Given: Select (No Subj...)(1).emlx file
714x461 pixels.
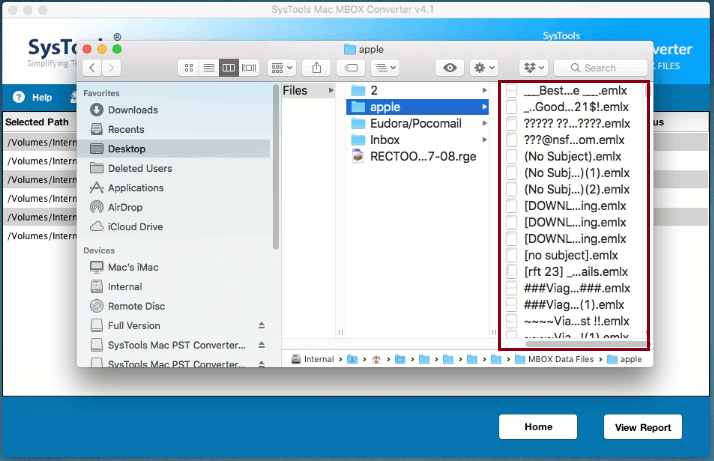Looking at the screenshot, I should 568,173.
